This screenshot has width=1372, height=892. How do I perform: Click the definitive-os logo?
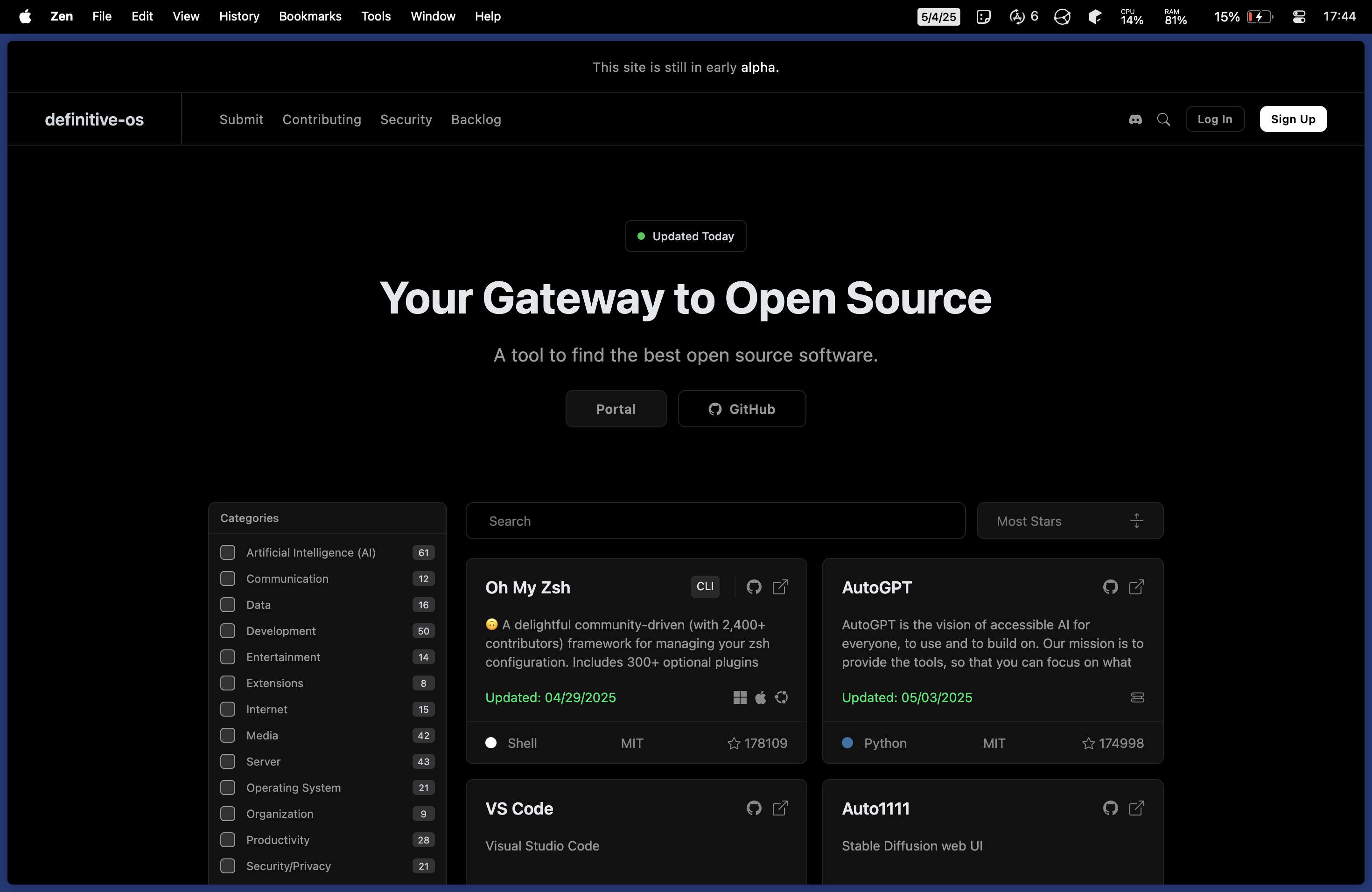pos(94,119)
